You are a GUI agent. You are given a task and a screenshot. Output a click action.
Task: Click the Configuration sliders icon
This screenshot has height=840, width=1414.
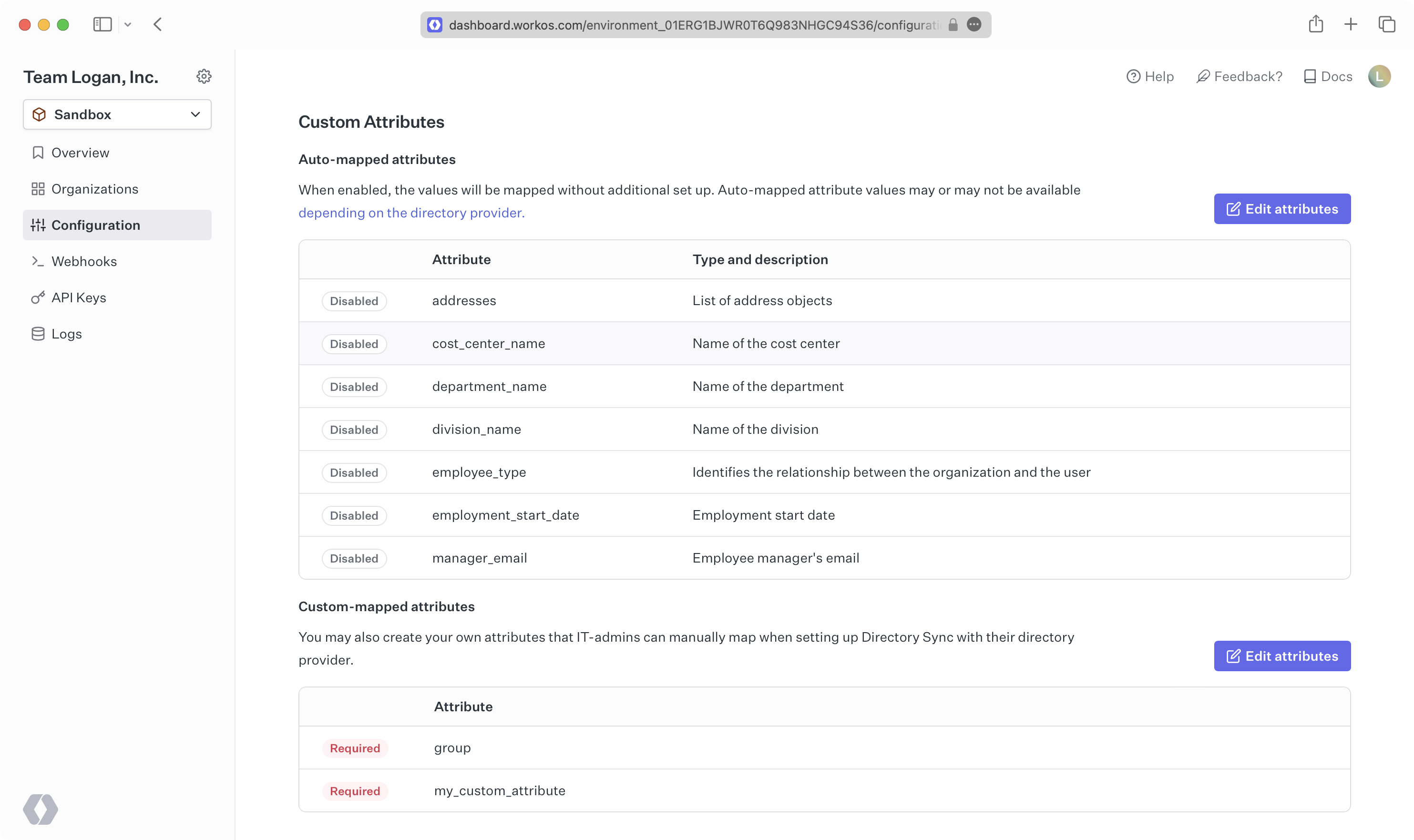[x=38, y=225]
